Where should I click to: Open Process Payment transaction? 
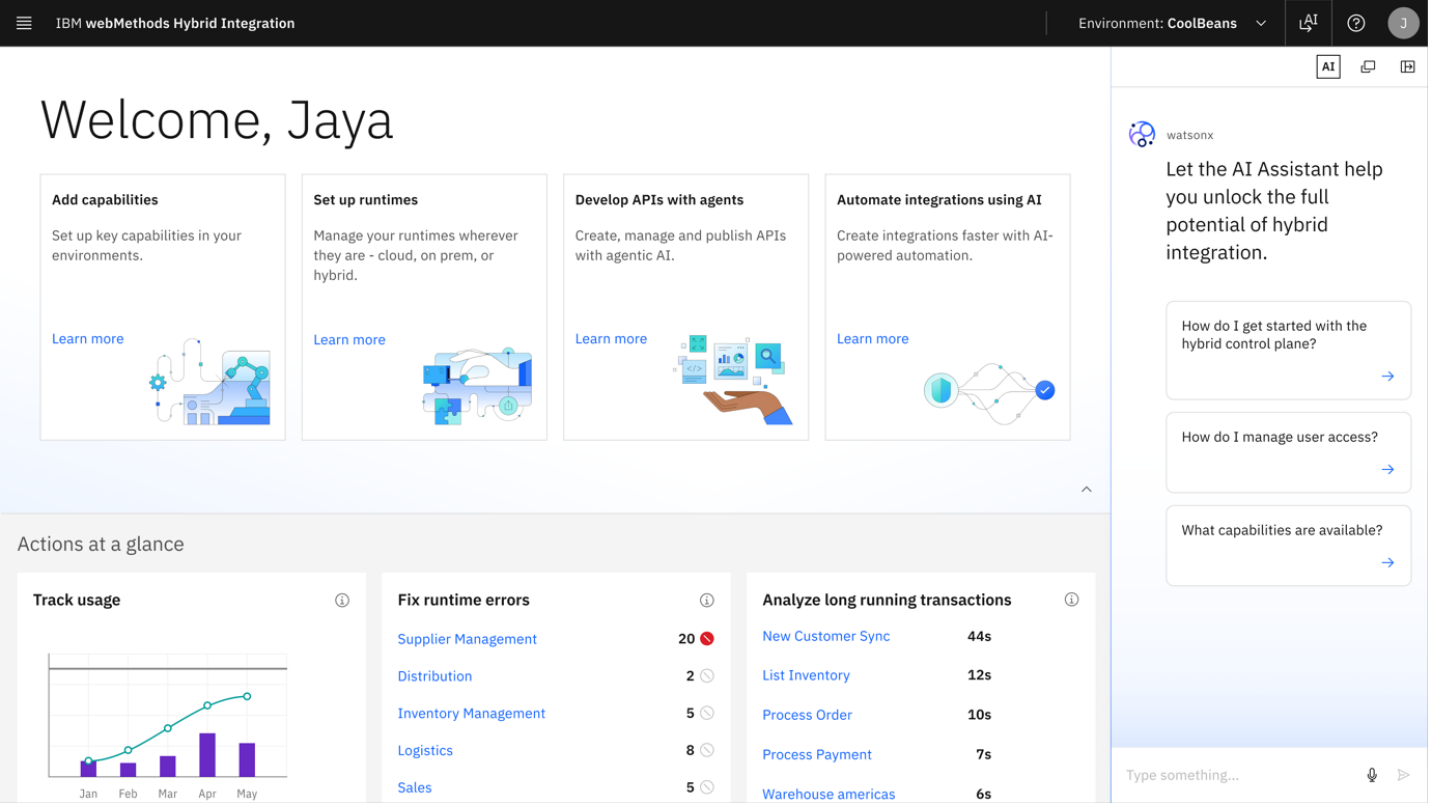817,755
